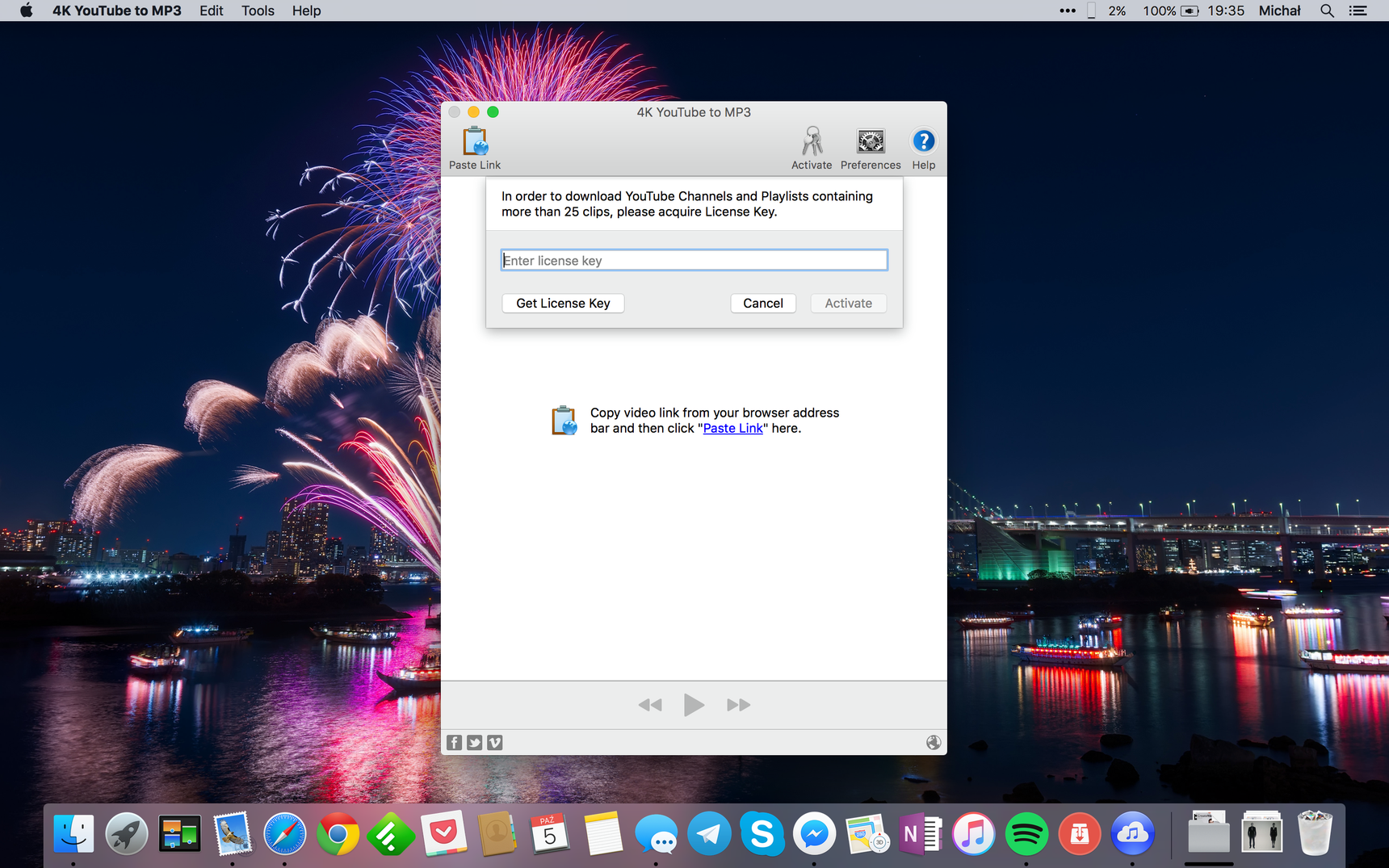
Task: Click the three-dots menu bar extra
Action: tap(1068, 10)
